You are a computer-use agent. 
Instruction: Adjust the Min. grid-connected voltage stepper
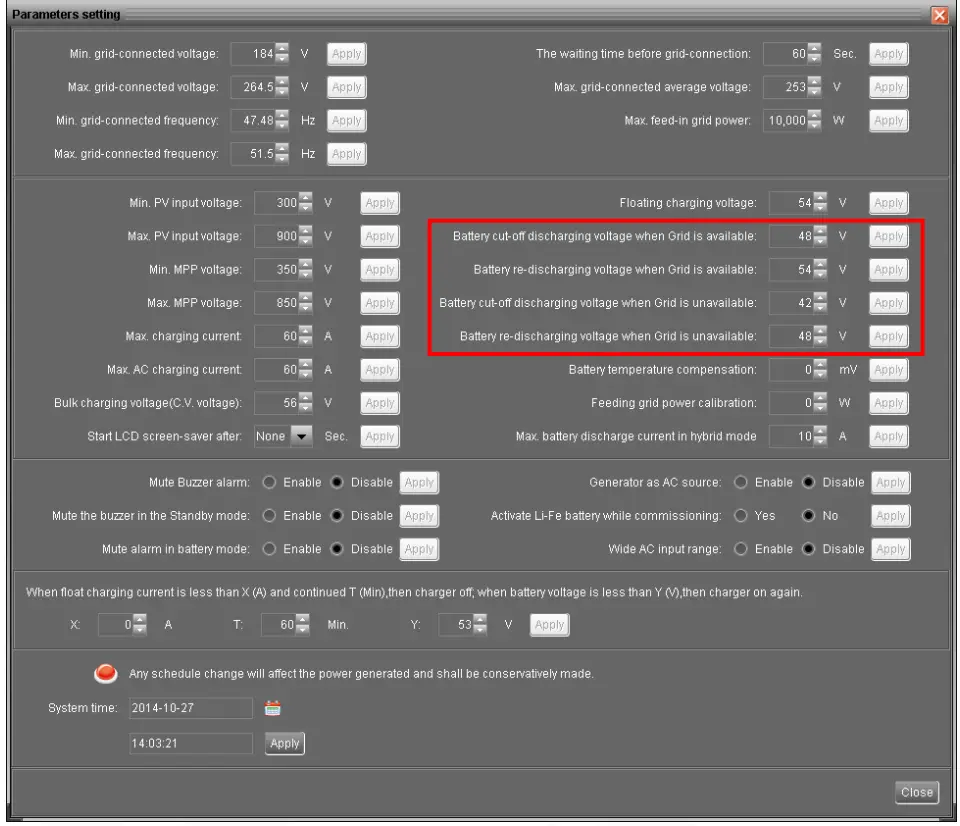tap(282, 54)
